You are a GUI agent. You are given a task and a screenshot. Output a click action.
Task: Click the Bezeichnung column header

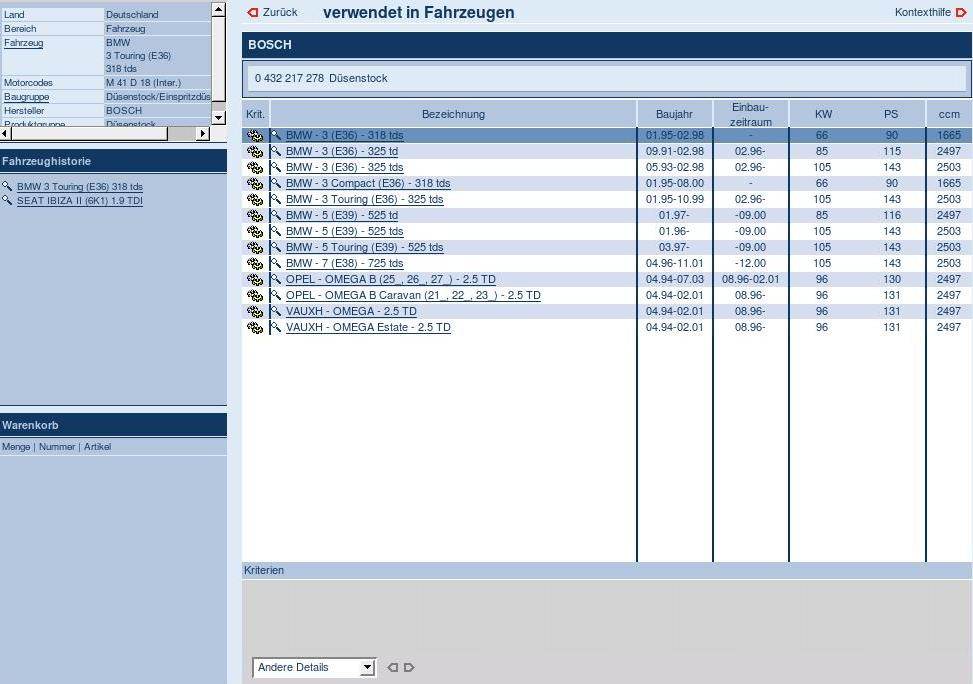[x=454, y=114]
